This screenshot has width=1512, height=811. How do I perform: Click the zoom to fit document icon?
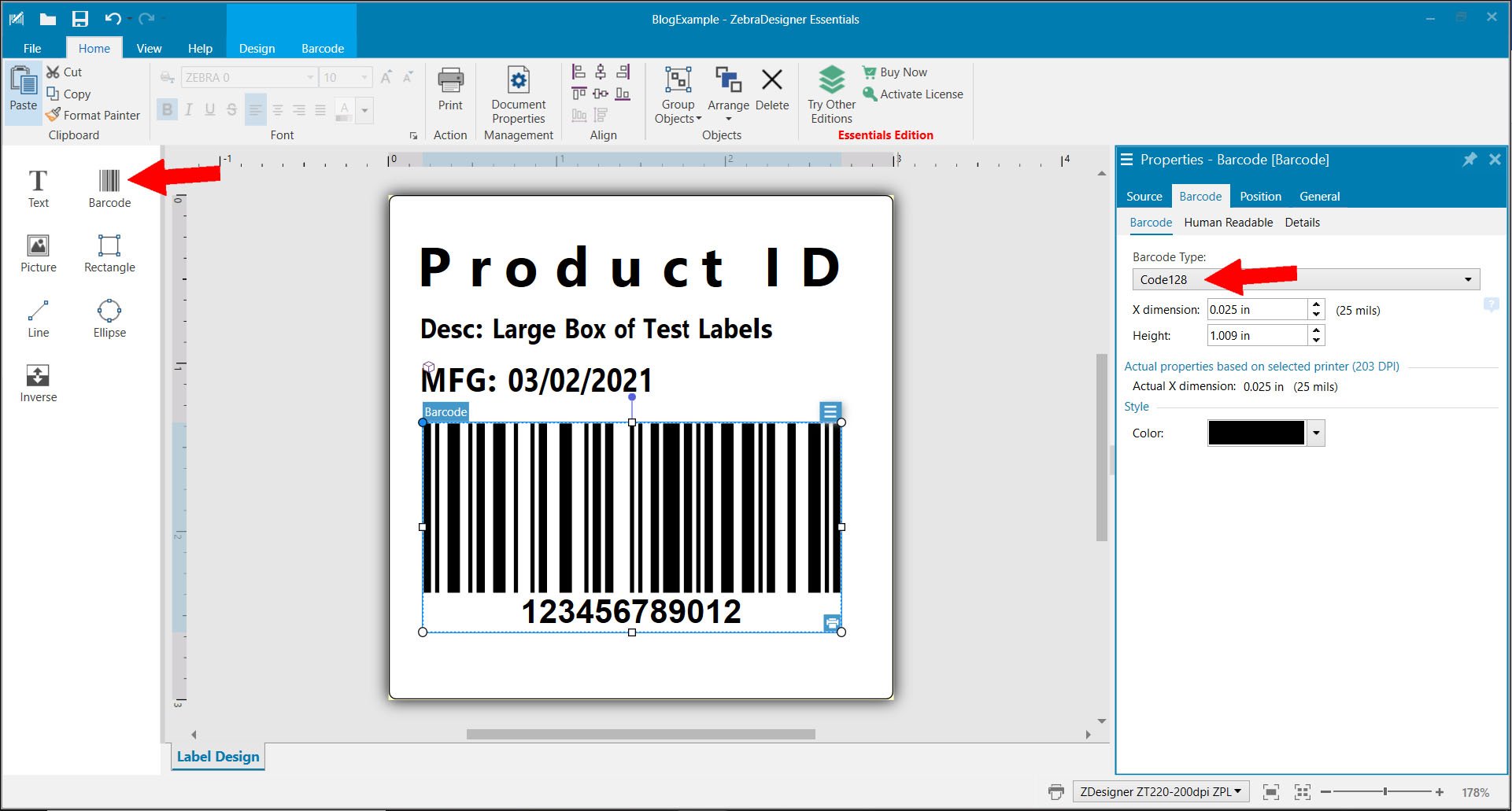pos(1270,792)
